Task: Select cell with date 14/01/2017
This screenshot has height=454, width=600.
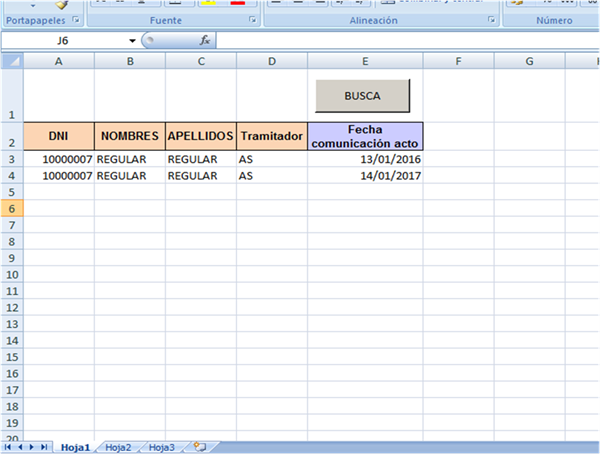Action: (x=365, y=176)
